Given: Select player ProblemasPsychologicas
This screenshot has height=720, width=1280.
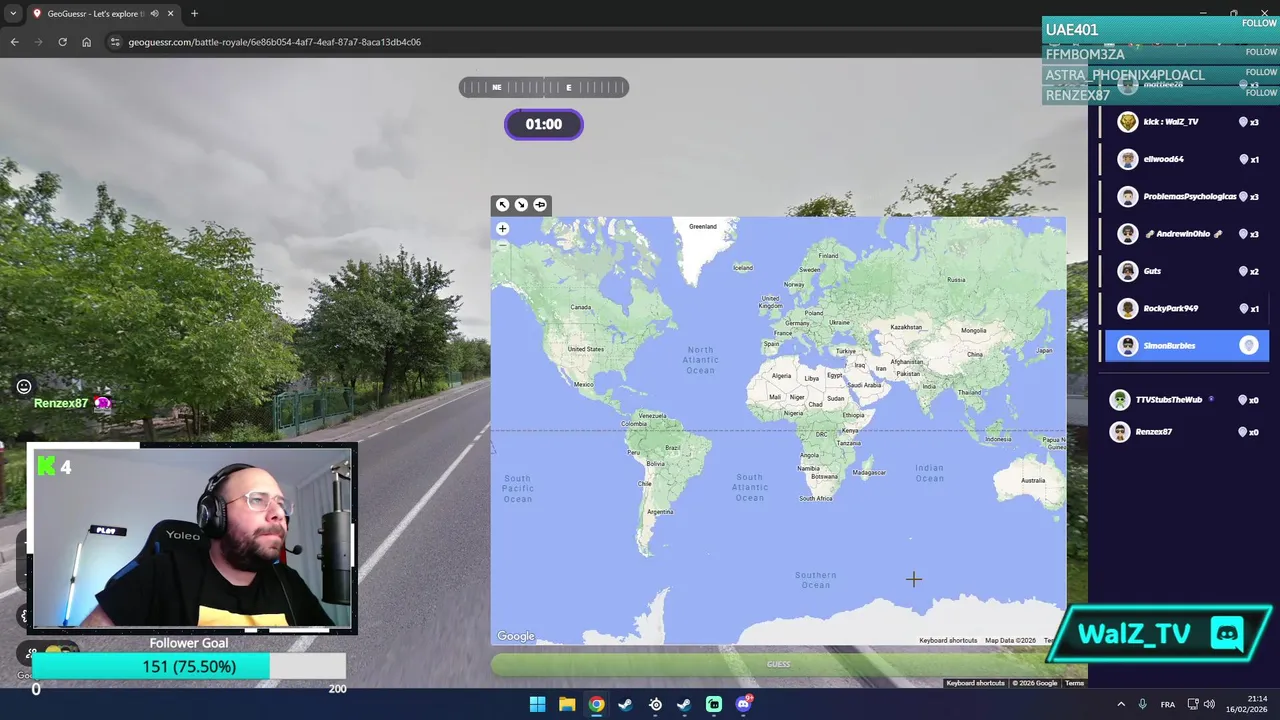Looking at the screenshot, I should tap(1188, 196).
